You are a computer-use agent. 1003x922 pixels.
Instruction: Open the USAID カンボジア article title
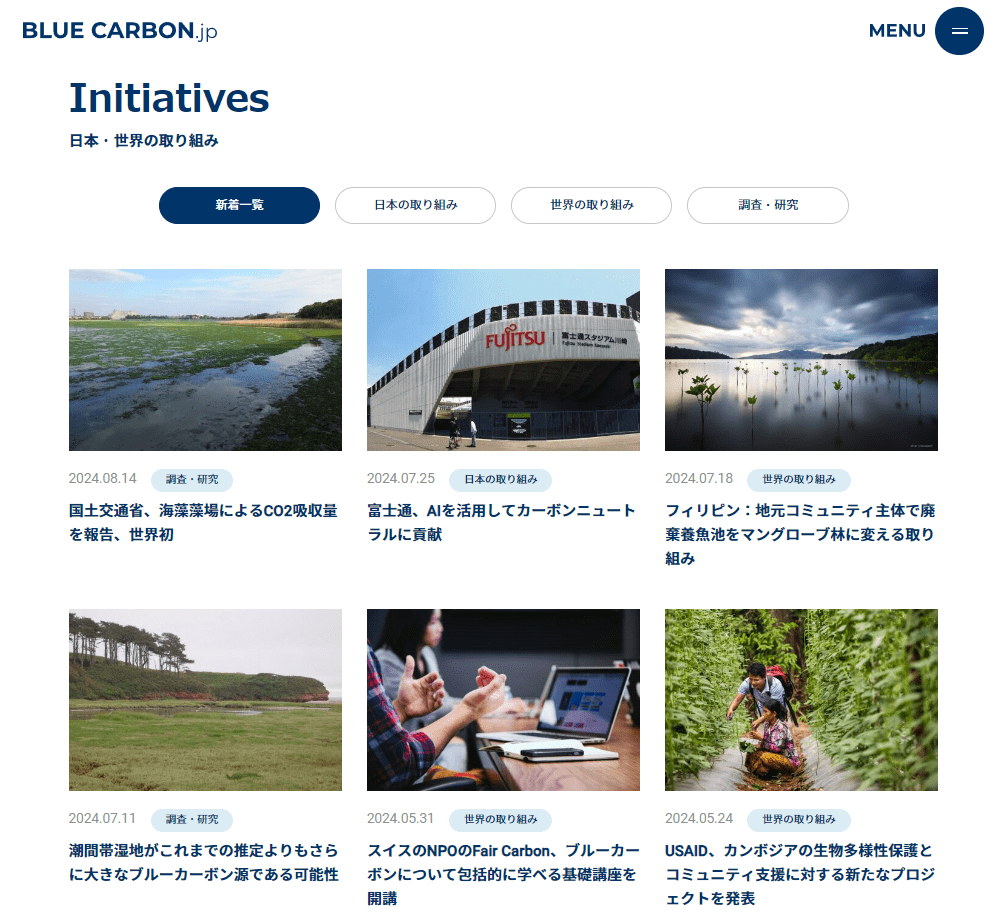tap(800, 875)
